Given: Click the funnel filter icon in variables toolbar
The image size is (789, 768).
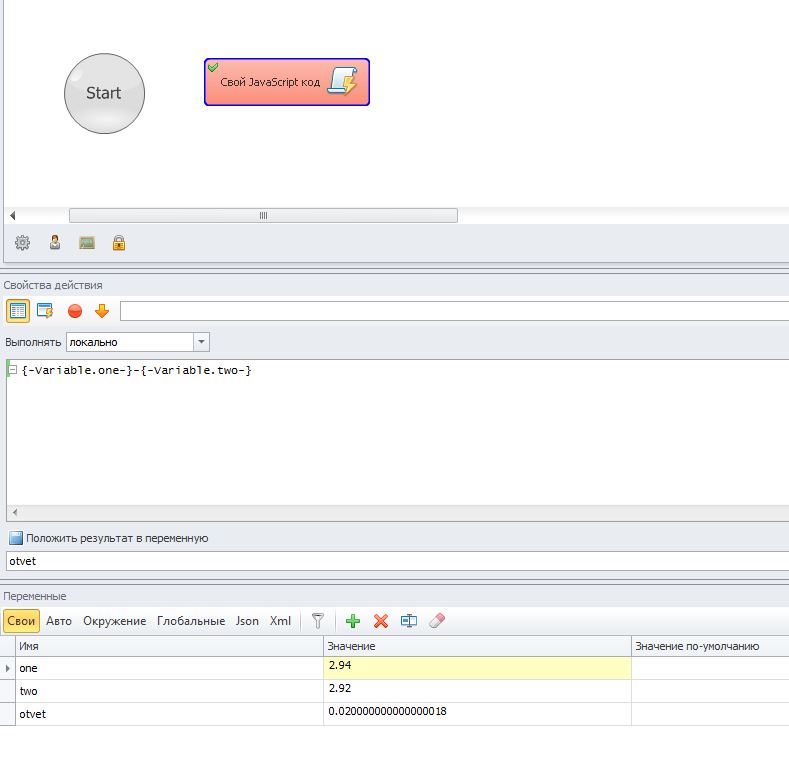Looking at the screenshot, I should [x=318, y=621].
